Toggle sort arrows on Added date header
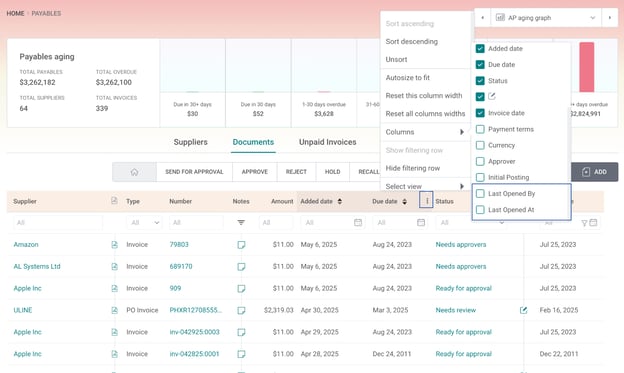Screen dimensions: 624x373 point(339,201)
